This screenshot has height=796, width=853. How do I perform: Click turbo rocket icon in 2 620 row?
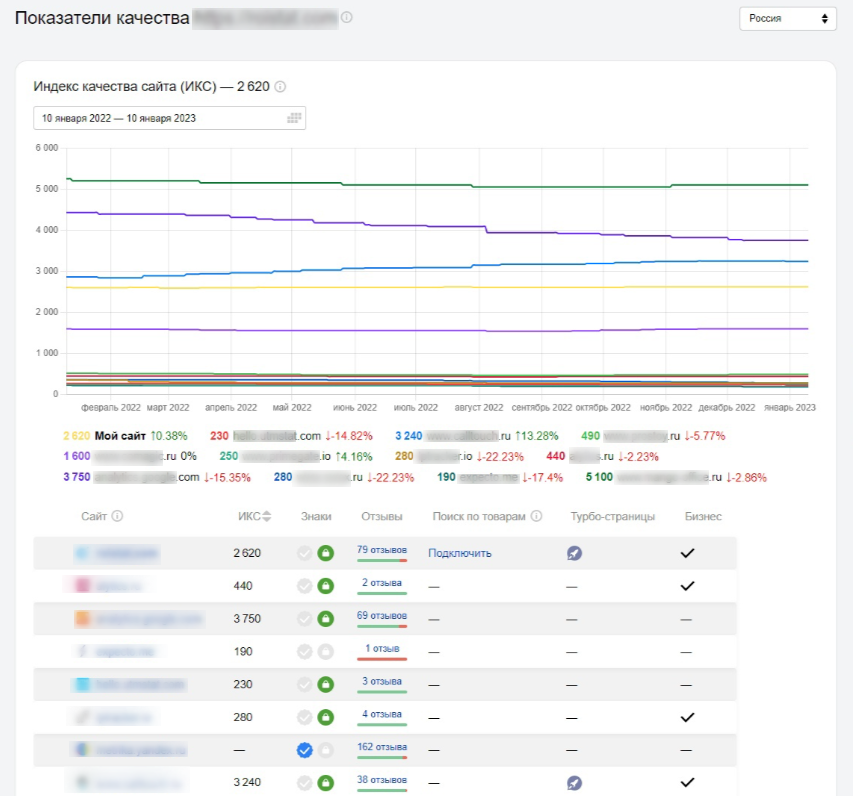click(573, 553)
